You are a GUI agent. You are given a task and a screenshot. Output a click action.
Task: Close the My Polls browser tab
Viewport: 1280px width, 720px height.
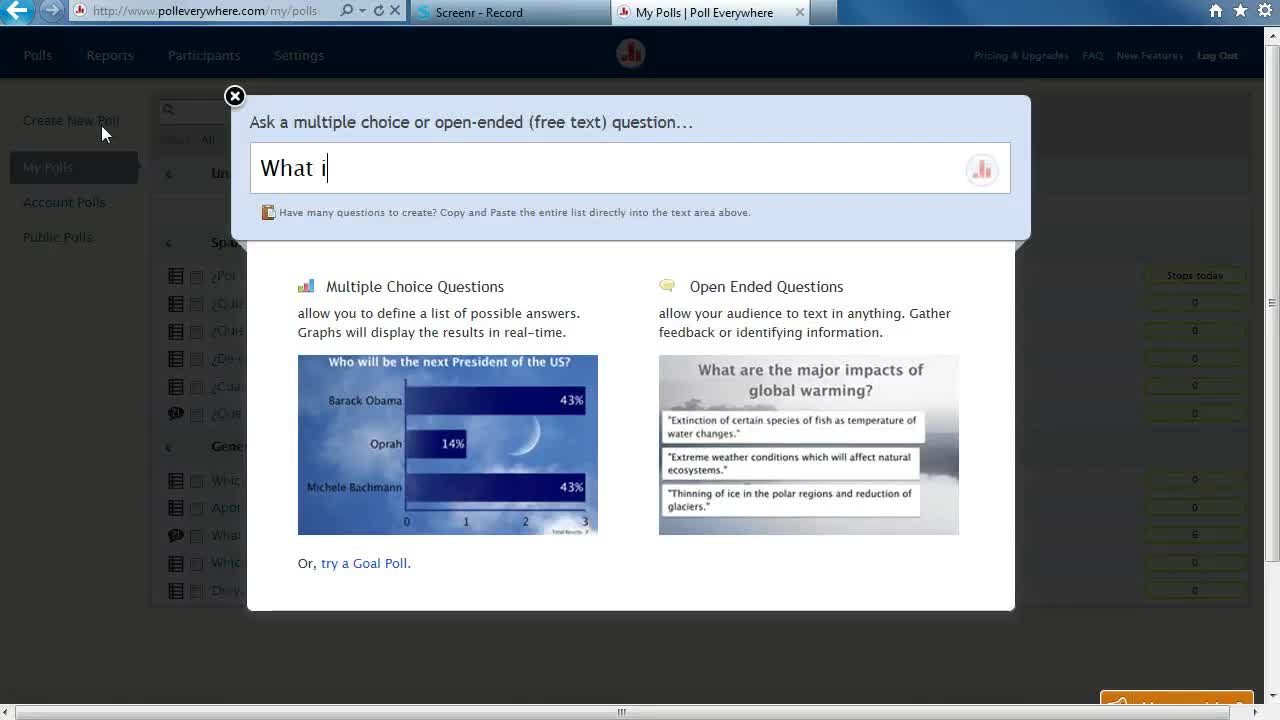point(799,12)
